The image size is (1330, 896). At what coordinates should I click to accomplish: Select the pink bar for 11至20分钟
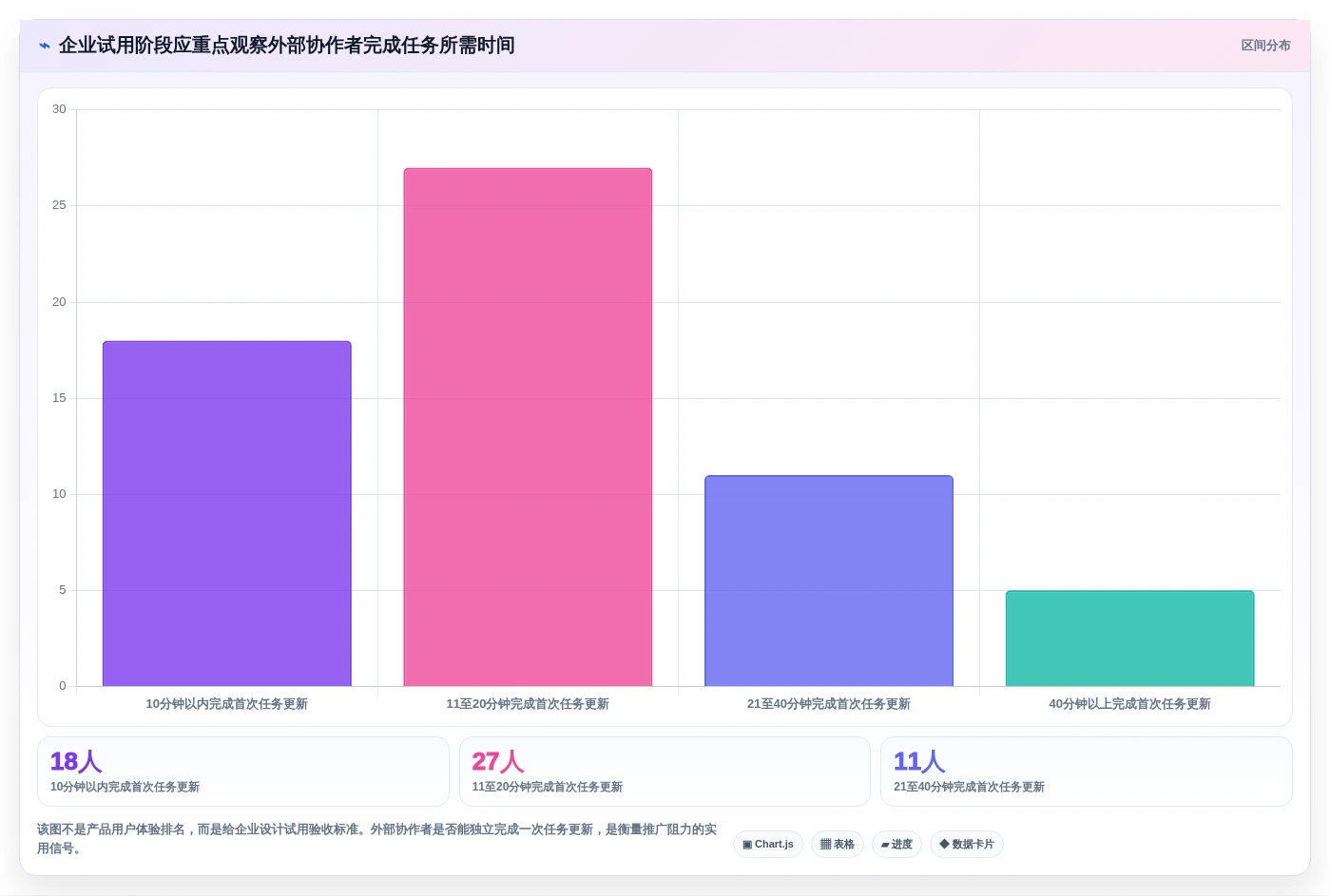click(x=528, y=427)
